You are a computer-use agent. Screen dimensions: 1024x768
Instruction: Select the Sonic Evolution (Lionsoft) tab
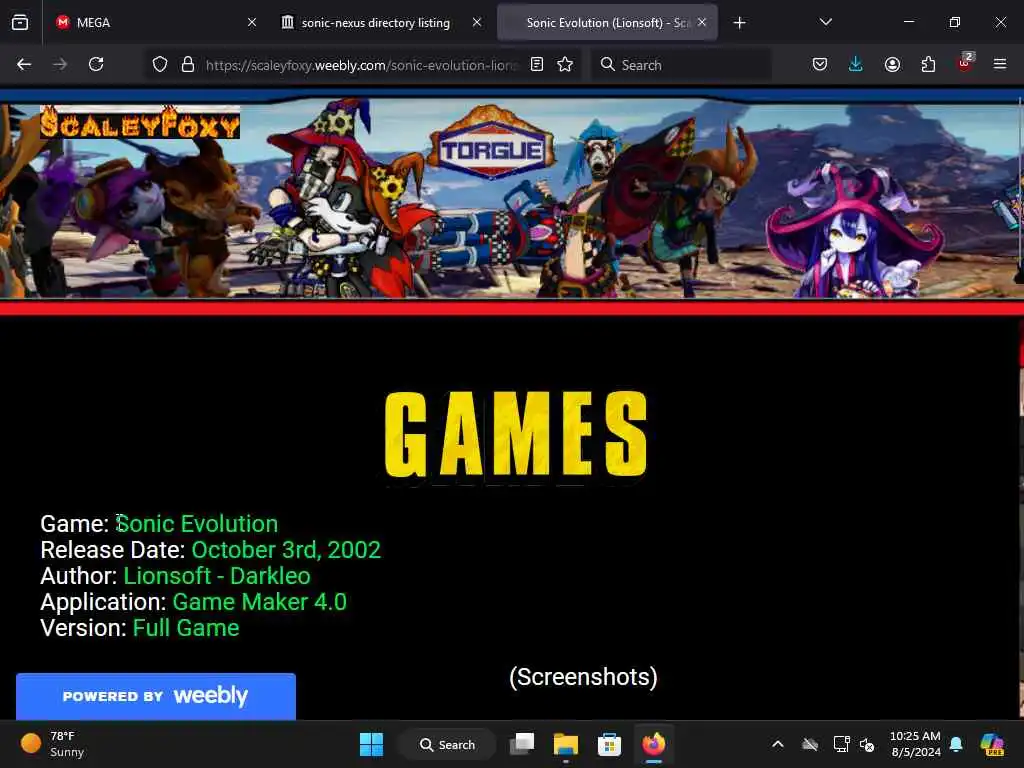point(607,23)
